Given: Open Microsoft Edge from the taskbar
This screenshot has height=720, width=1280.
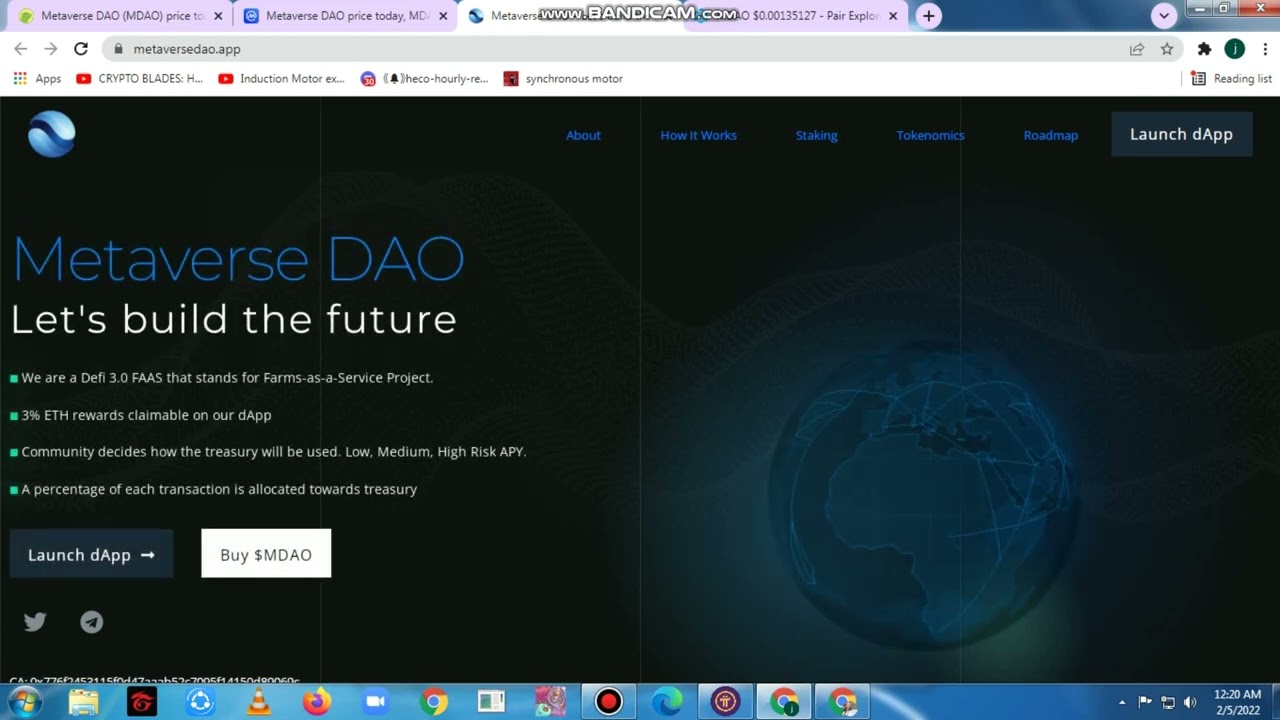Looking at the screenshot, I should (x=667, y=702).
